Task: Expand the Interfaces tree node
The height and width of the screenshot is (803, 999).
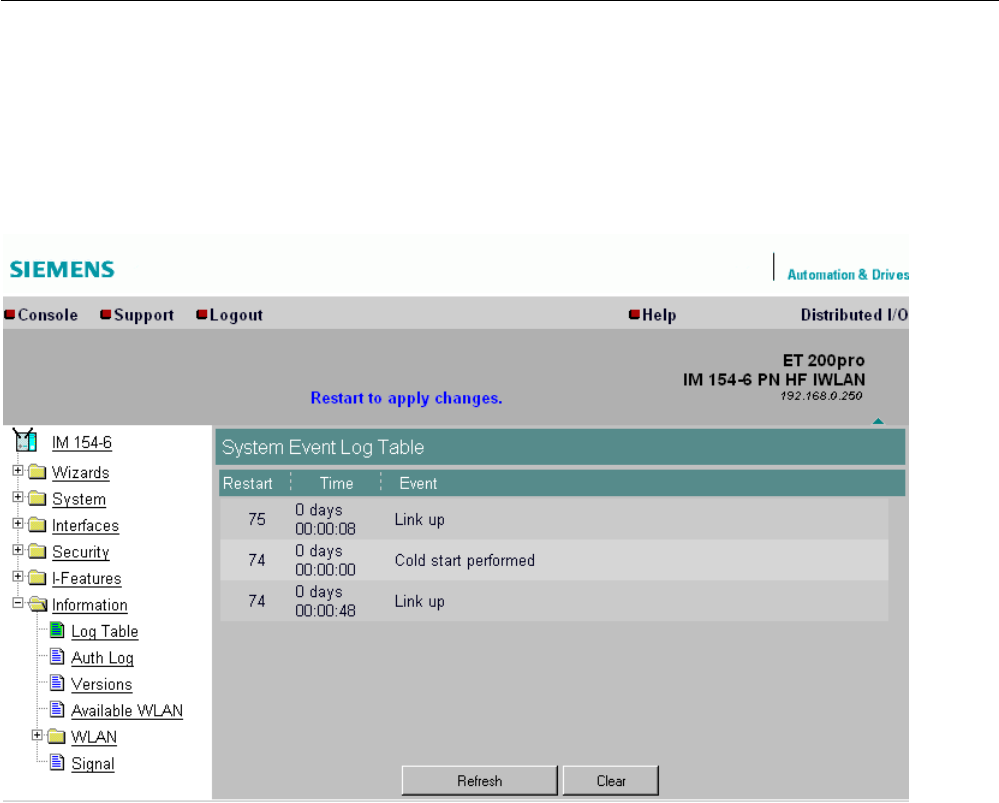Action: click(18, 524)
